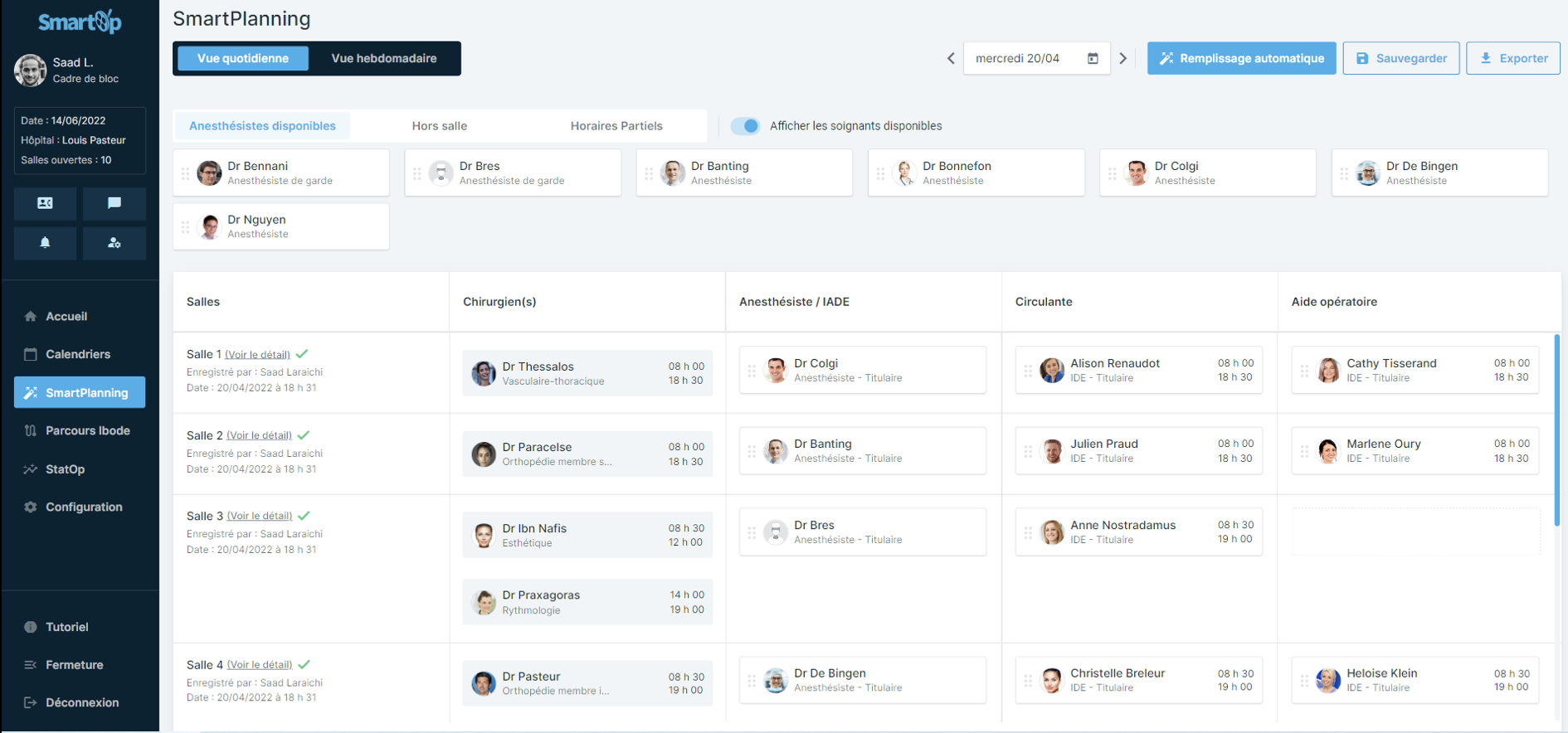
Task: Open the user settings icon in sidebar
Action: pos(114,243)
